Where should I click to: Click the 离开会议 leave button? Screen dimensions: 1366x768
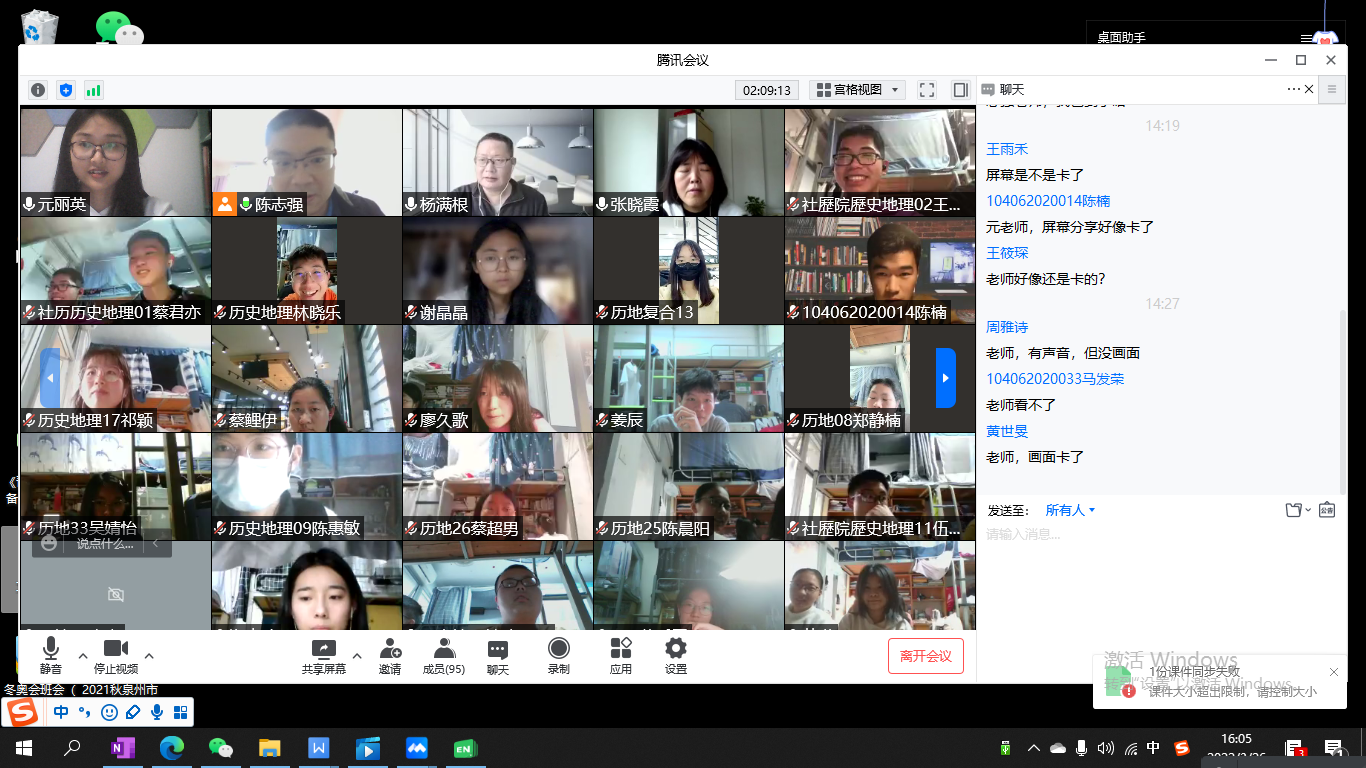point(926,656)
